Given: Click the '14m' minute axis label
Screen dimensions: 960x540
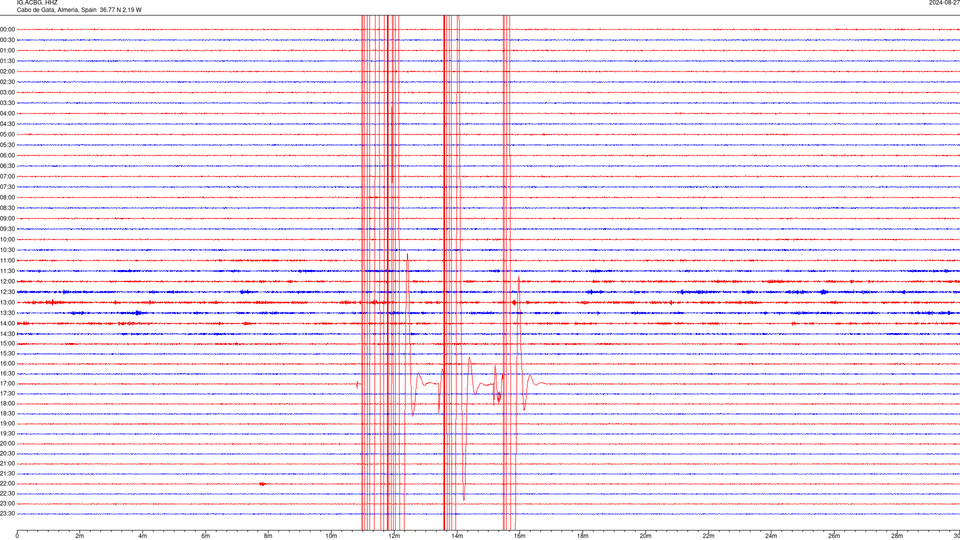Looking at the screenshot, I should tap(457, 536).
